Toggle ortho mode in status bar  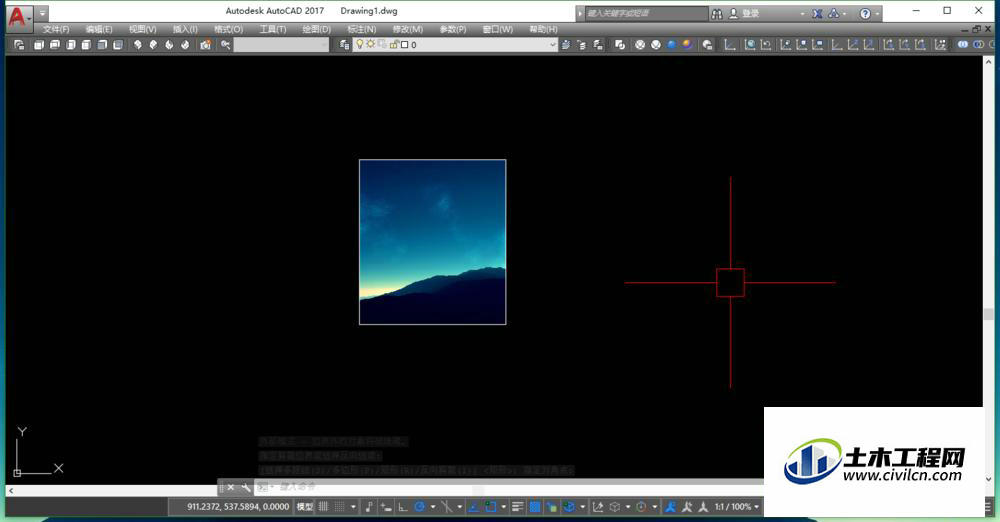point(403,507)
